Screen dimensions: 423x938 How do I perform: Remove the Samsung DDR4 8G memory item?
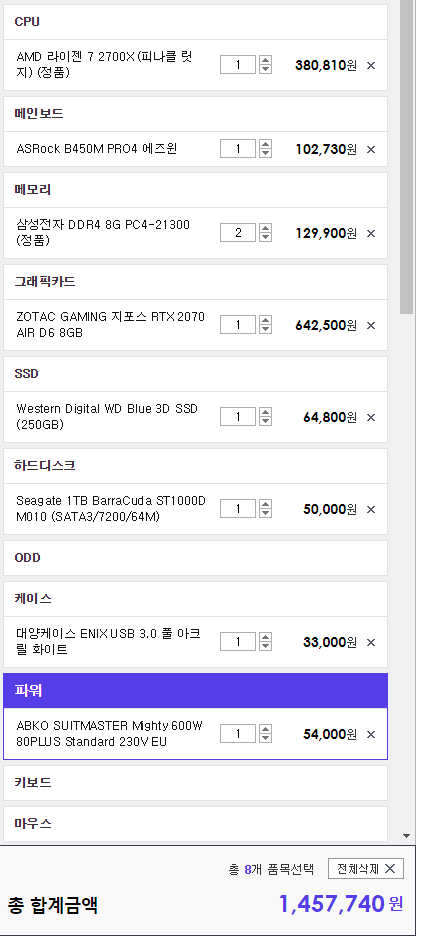pos(371,233)
